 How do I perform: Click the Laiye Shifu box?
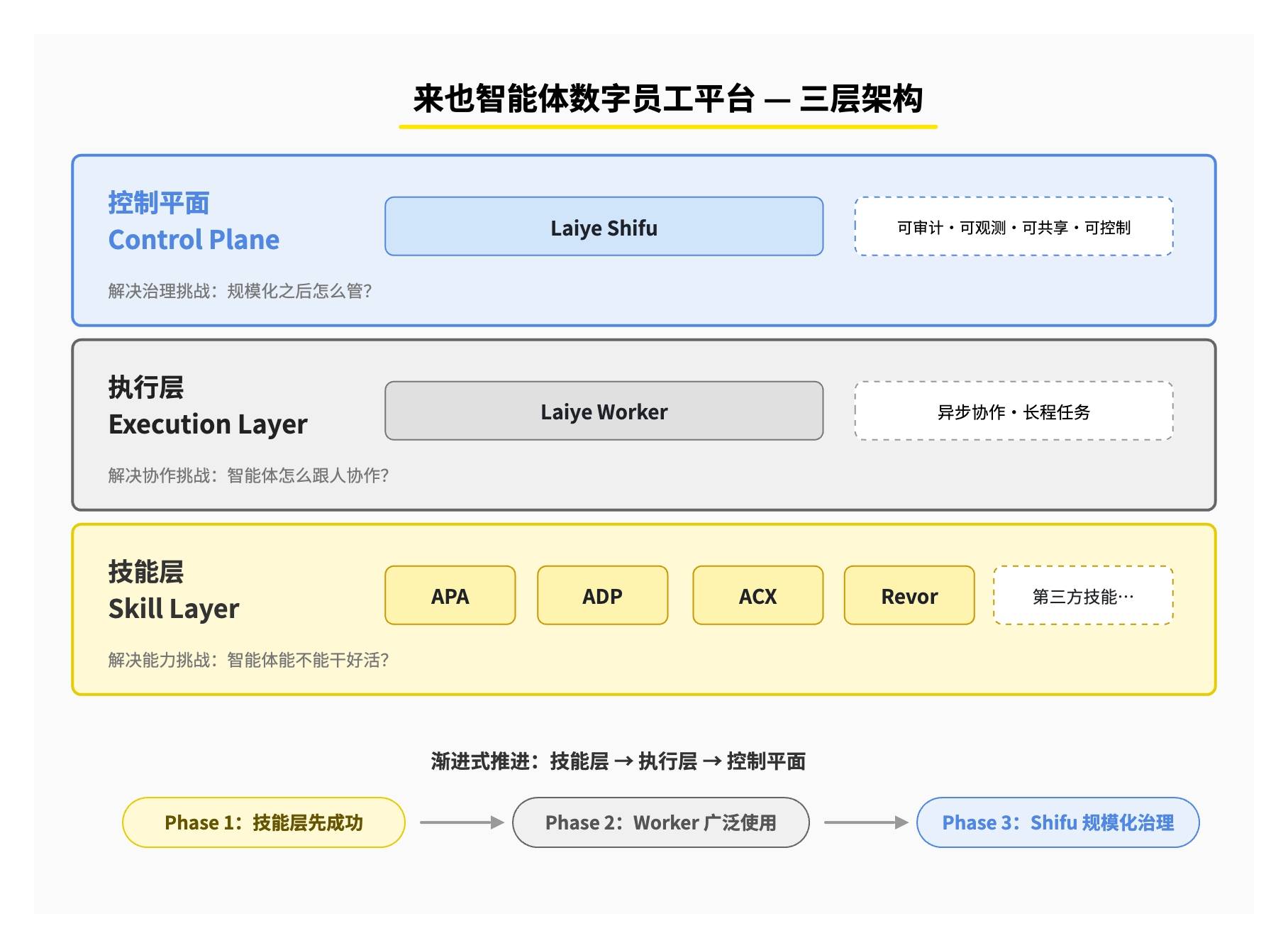604,226
